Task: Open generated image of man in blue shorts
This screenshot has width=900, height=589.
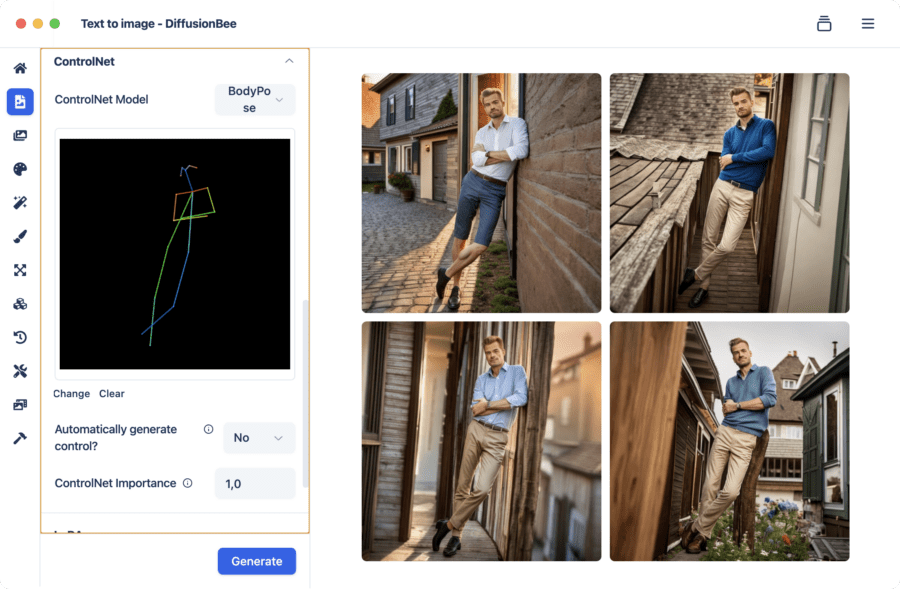Action: (x=481, y=193)
